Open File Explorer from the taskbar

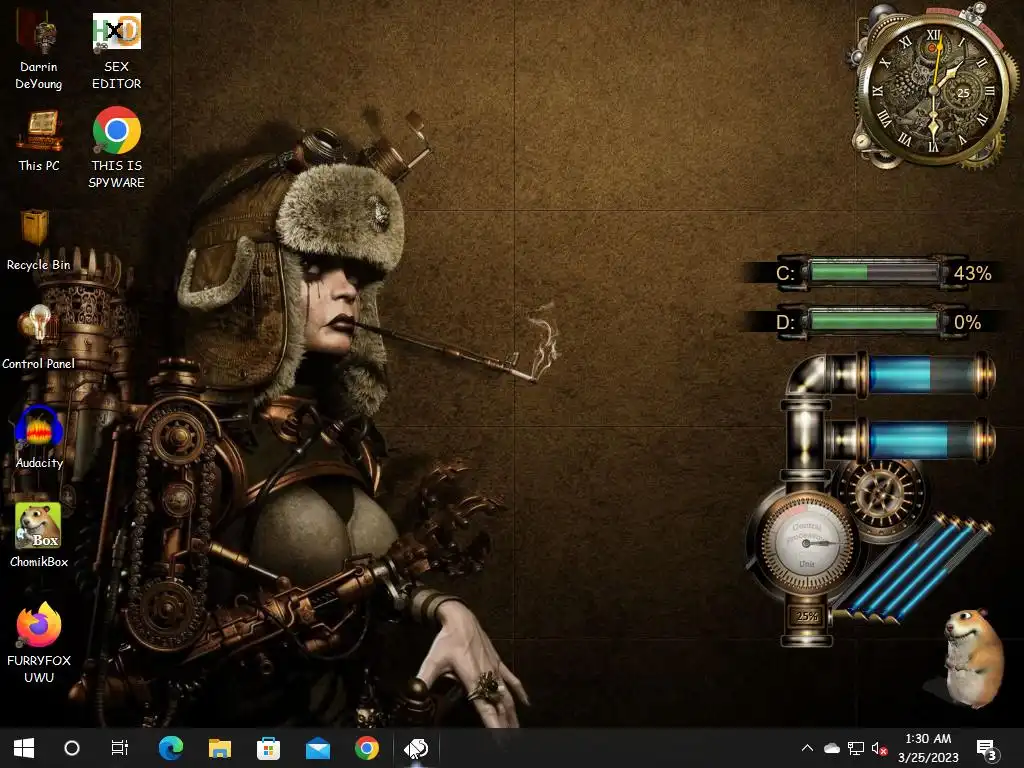(219, 748)
